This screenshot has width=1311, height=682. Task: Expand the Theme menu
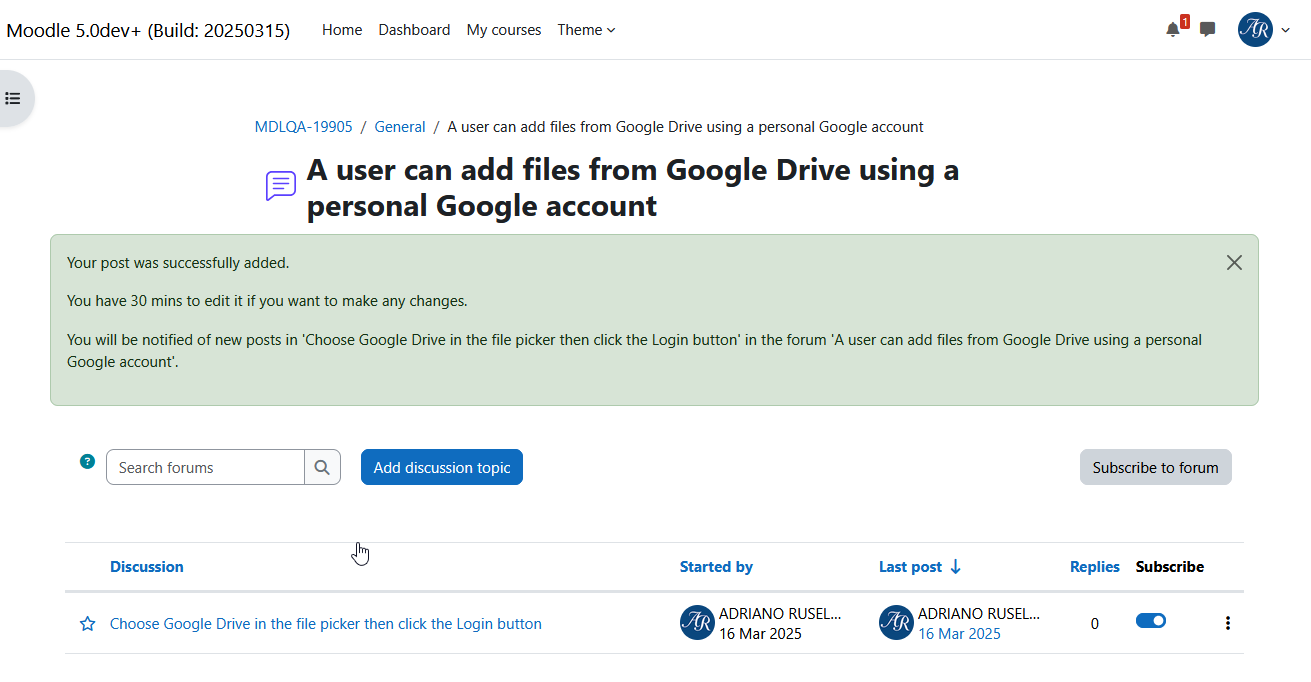(x=586, y=30)
